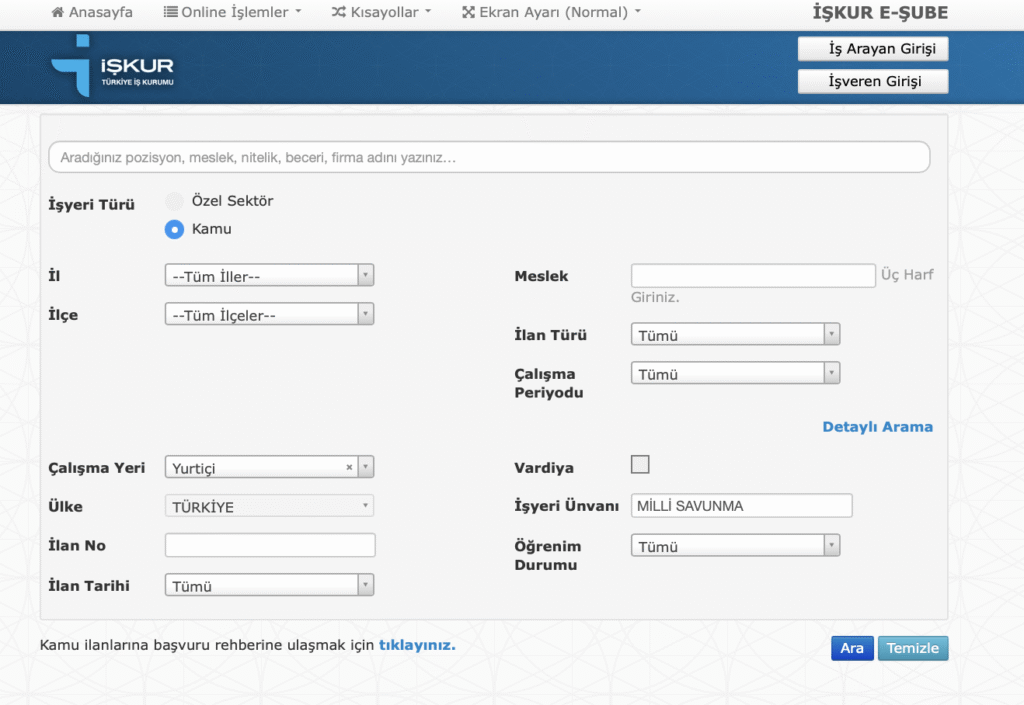Open the Ülke dropdown showing TÜRKİYE
This screenshot has width=1024, height=705.
click(x=269, y=506)
